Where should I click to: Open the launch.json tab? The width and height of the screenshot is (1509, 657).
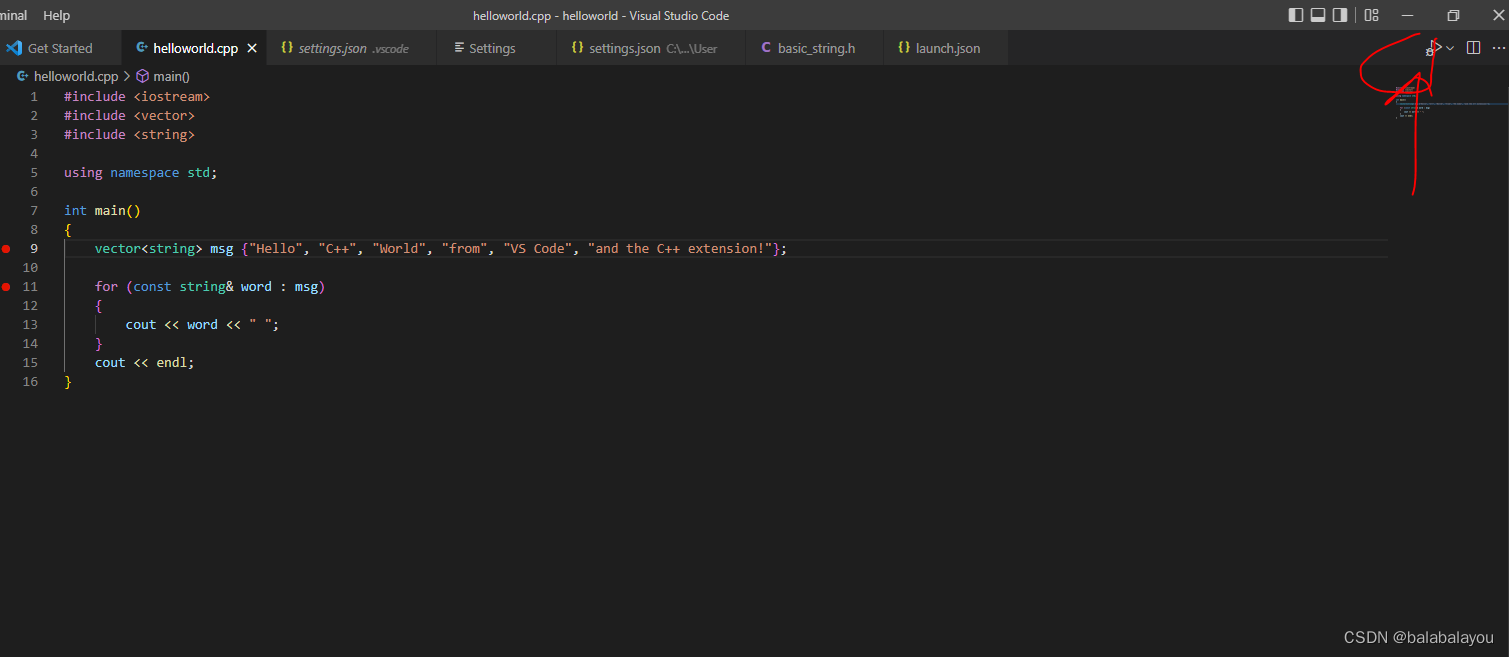click(x=948, y=48)
